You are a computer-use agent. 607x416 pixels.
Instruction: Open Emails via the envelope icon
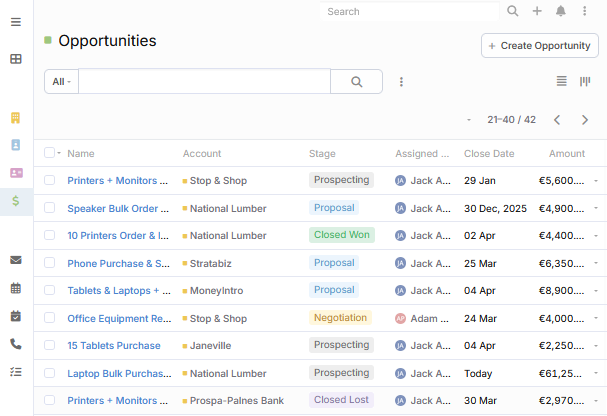tap(16, 260)
